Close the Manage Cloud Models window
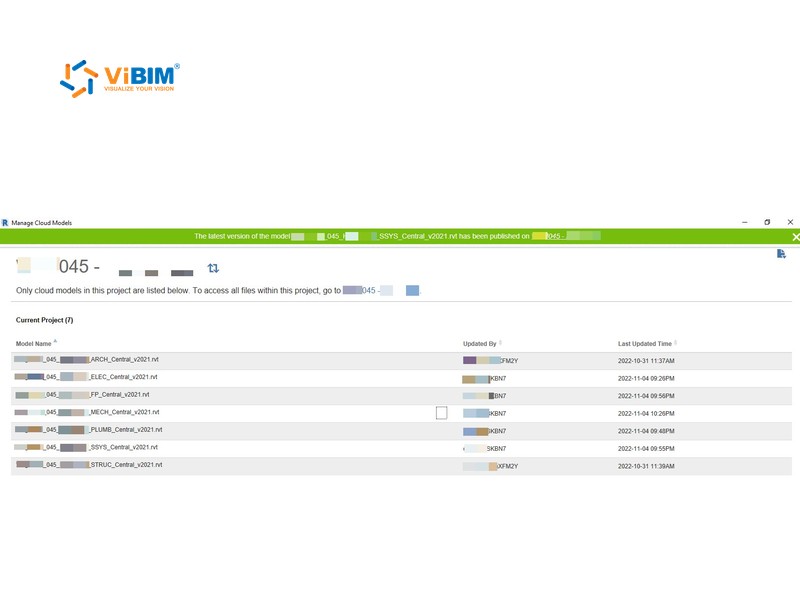 coord(790,222)
